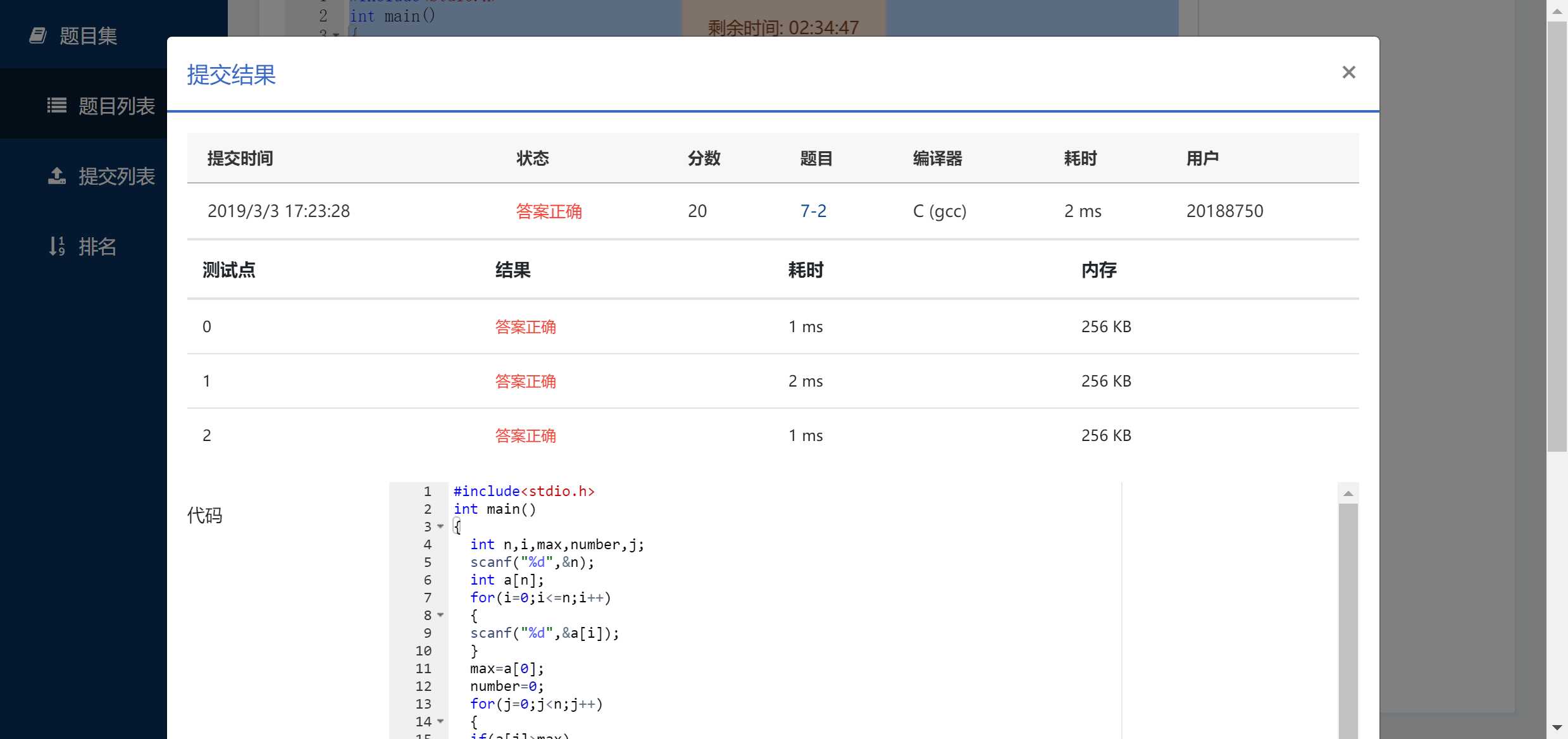Click the 状态 column header
Image resolution: width=1568 pixels, height=739 pixels.
pos(532,158)
